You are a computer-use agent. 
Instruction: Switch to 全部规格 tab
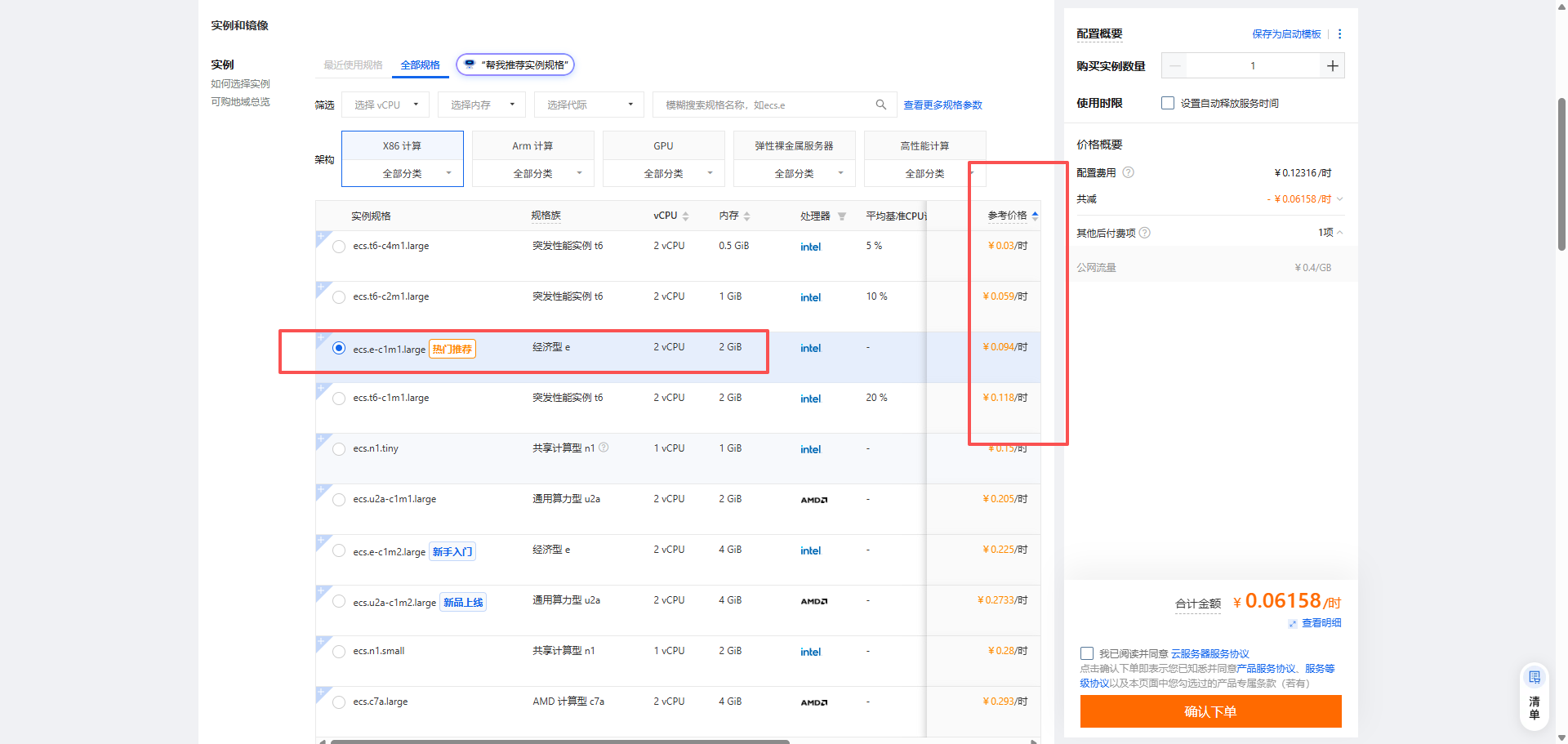421,65
